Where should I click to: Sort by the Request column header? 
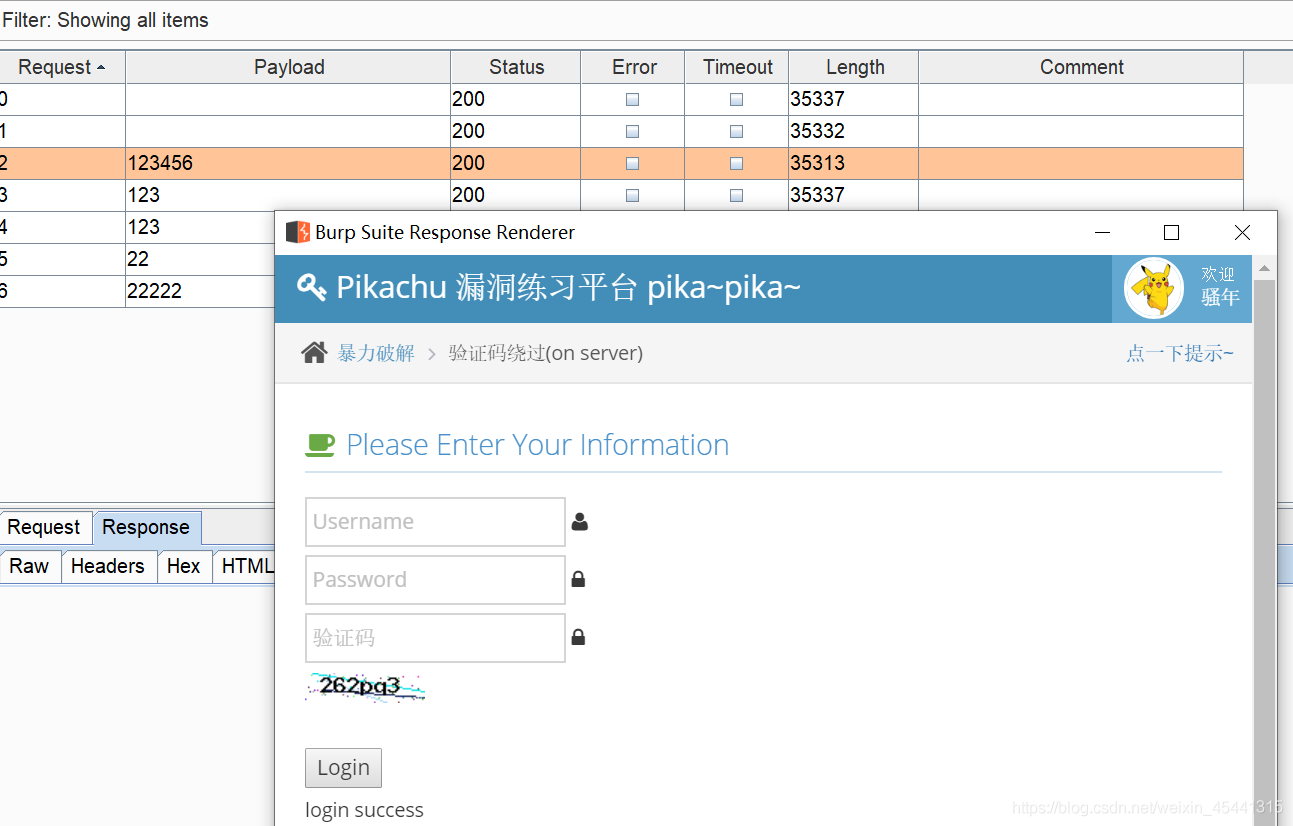tap(62, 67)
